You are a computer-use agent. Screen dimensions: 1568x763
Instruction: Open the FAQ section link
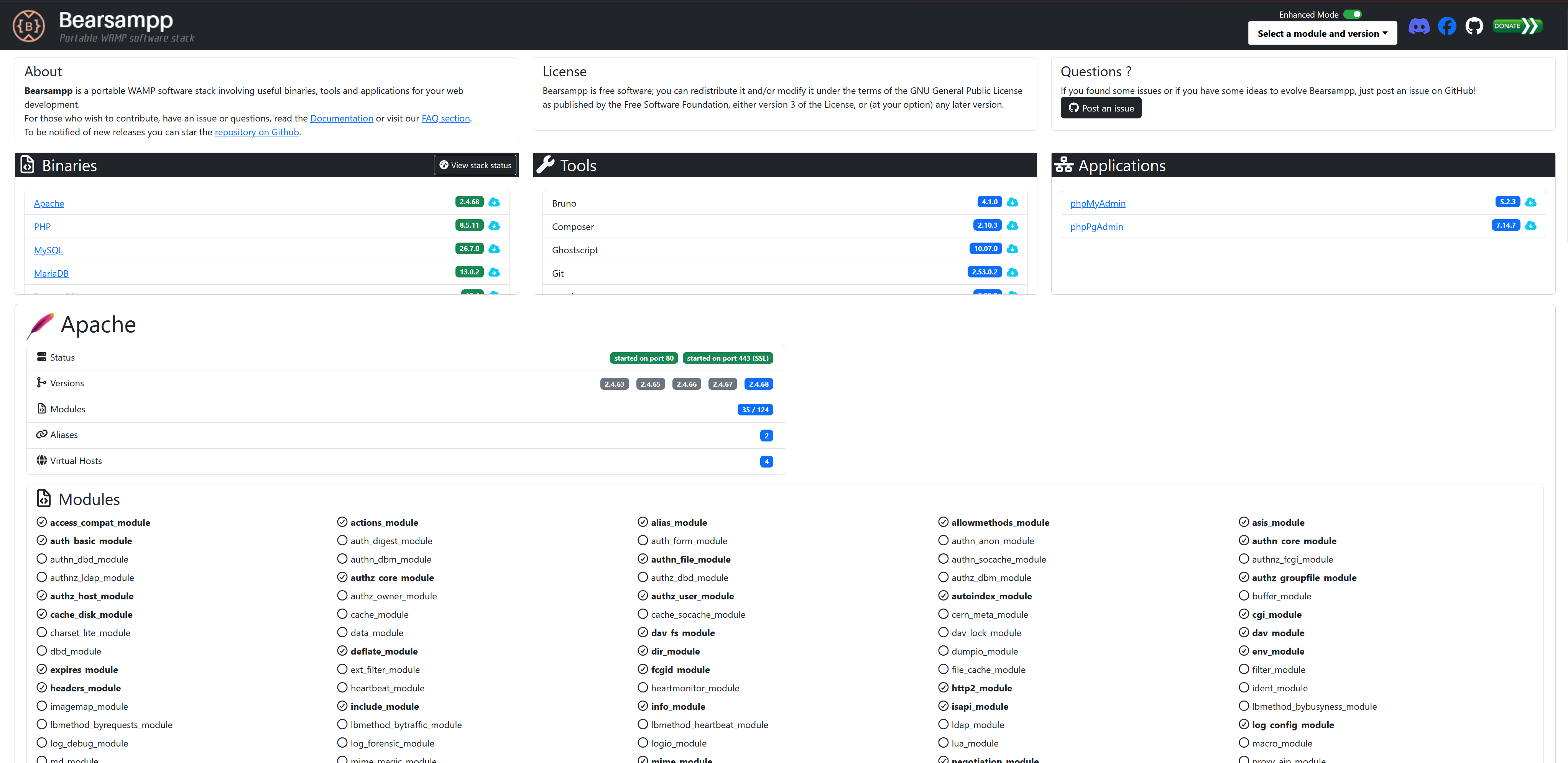pos(445,118)
